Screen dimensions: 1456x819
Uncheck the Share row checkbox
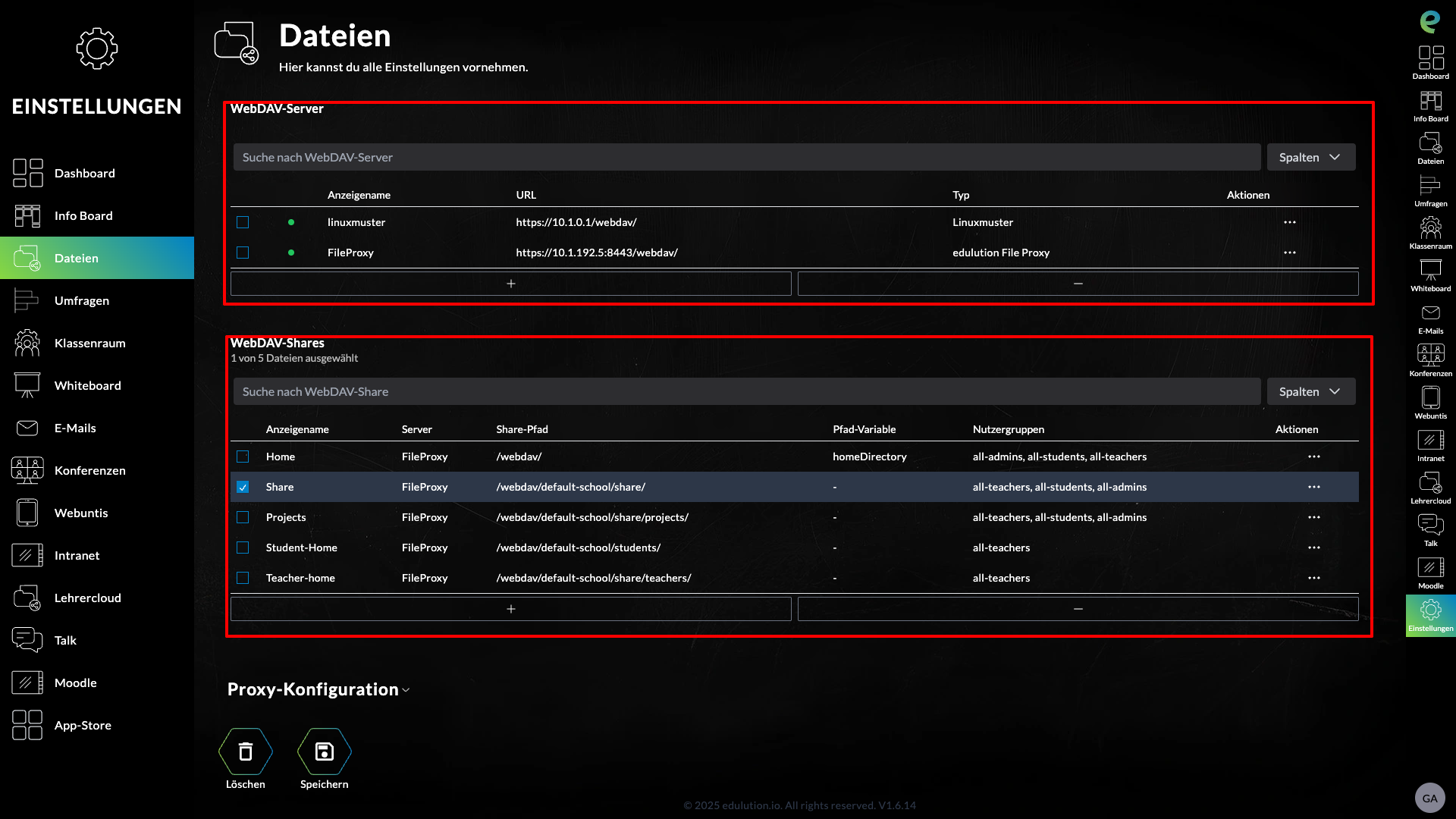[243, 487]
